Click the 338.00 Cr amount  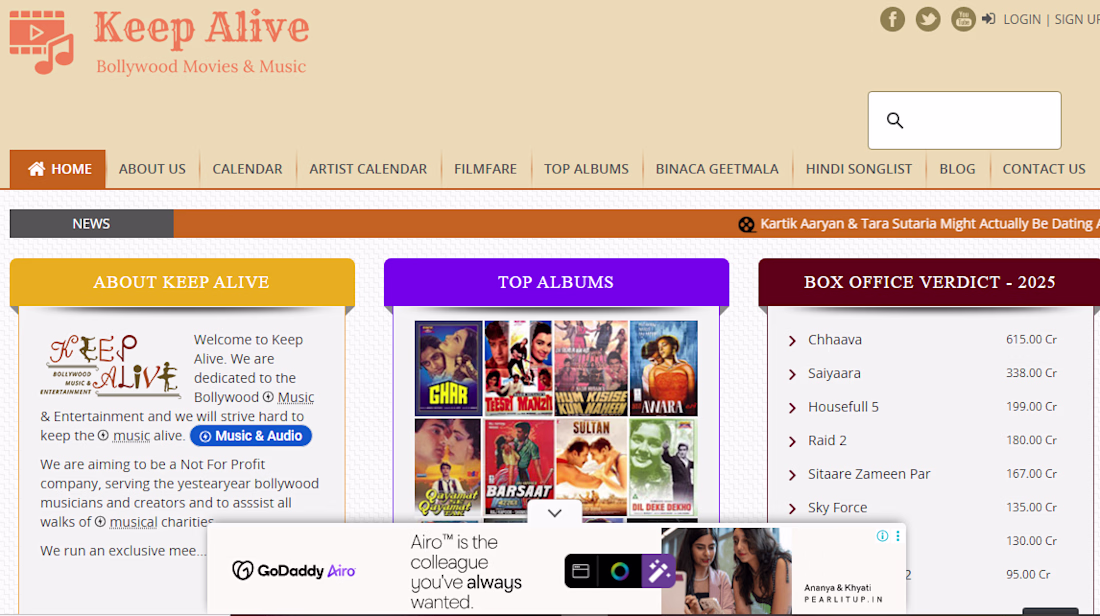(1031, 373)
